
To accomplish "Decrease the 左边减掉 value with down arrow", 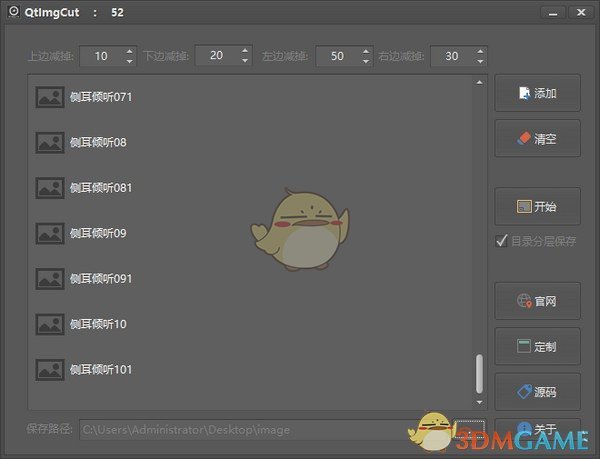I will [x=366, y=61].
